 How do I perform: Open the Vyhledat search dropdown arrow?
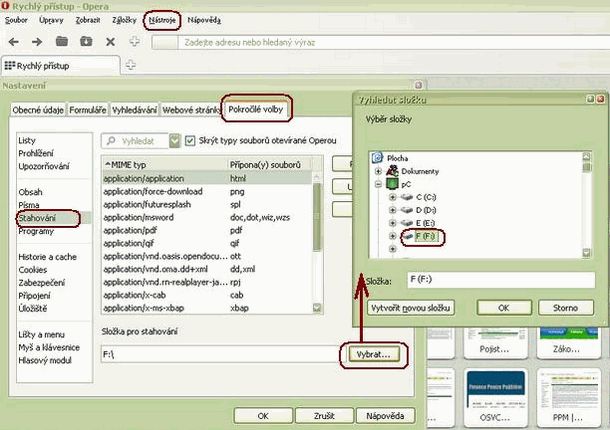175,140
